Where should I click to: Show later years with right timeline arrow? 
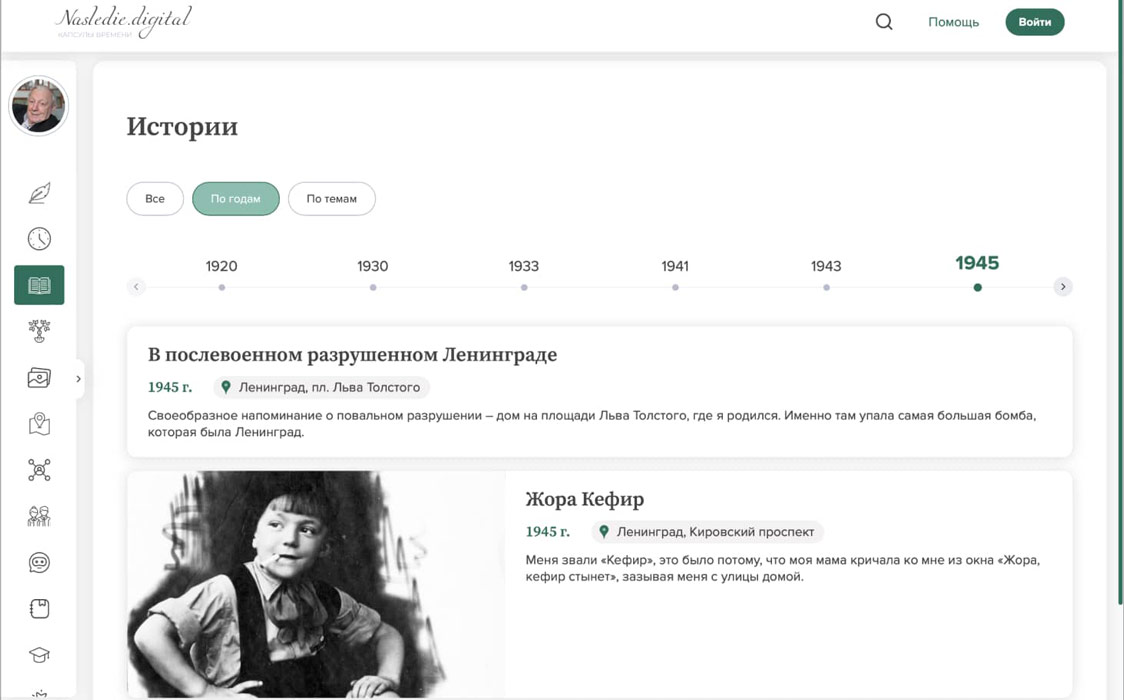(x=1063, y=287)
